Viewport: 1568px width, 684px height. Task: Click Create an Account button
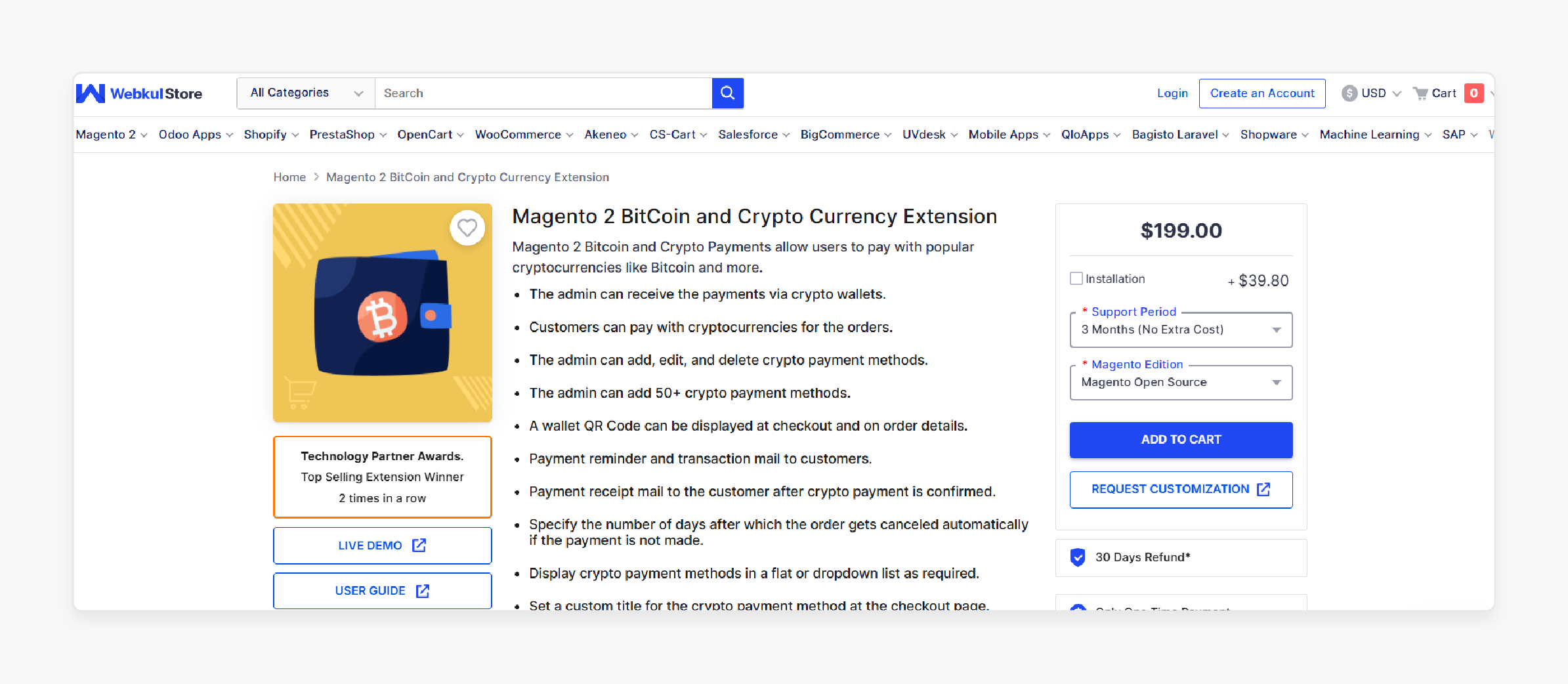1262,93
